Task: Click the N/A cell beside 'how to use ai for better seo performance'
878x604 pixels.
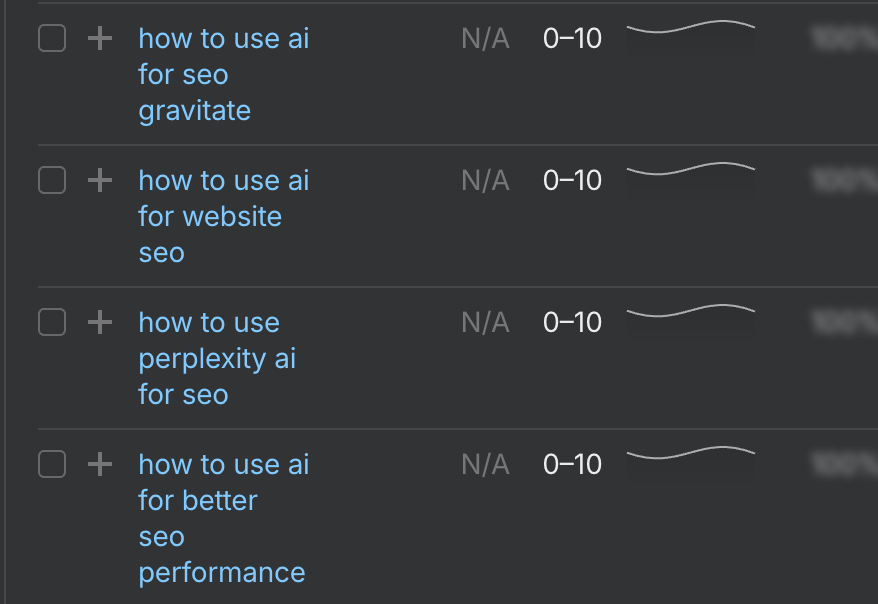Action: click(484, 464)
